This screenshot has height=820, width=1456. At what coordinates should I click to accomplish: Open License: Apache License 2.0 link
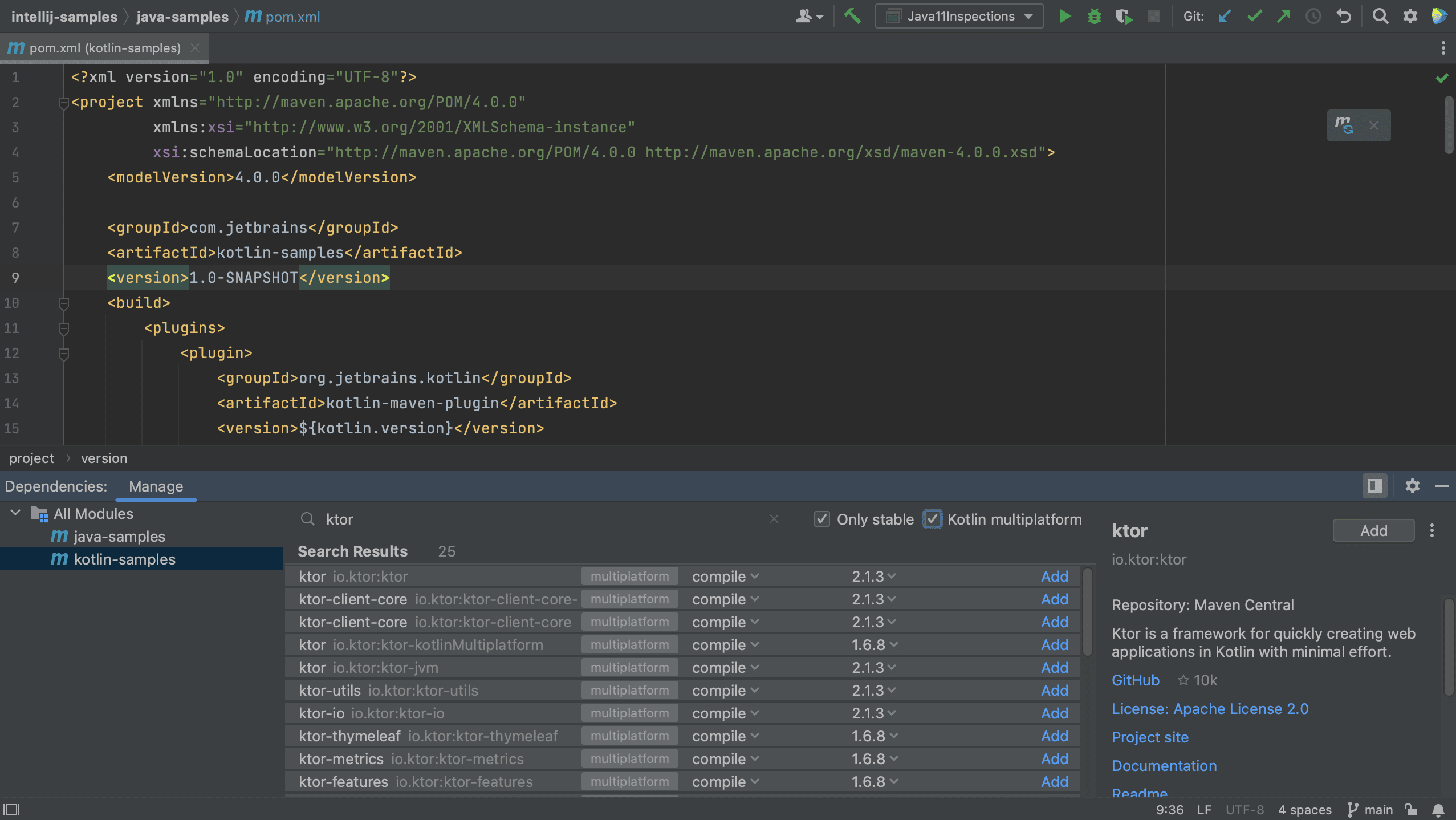coord(1210,708)
